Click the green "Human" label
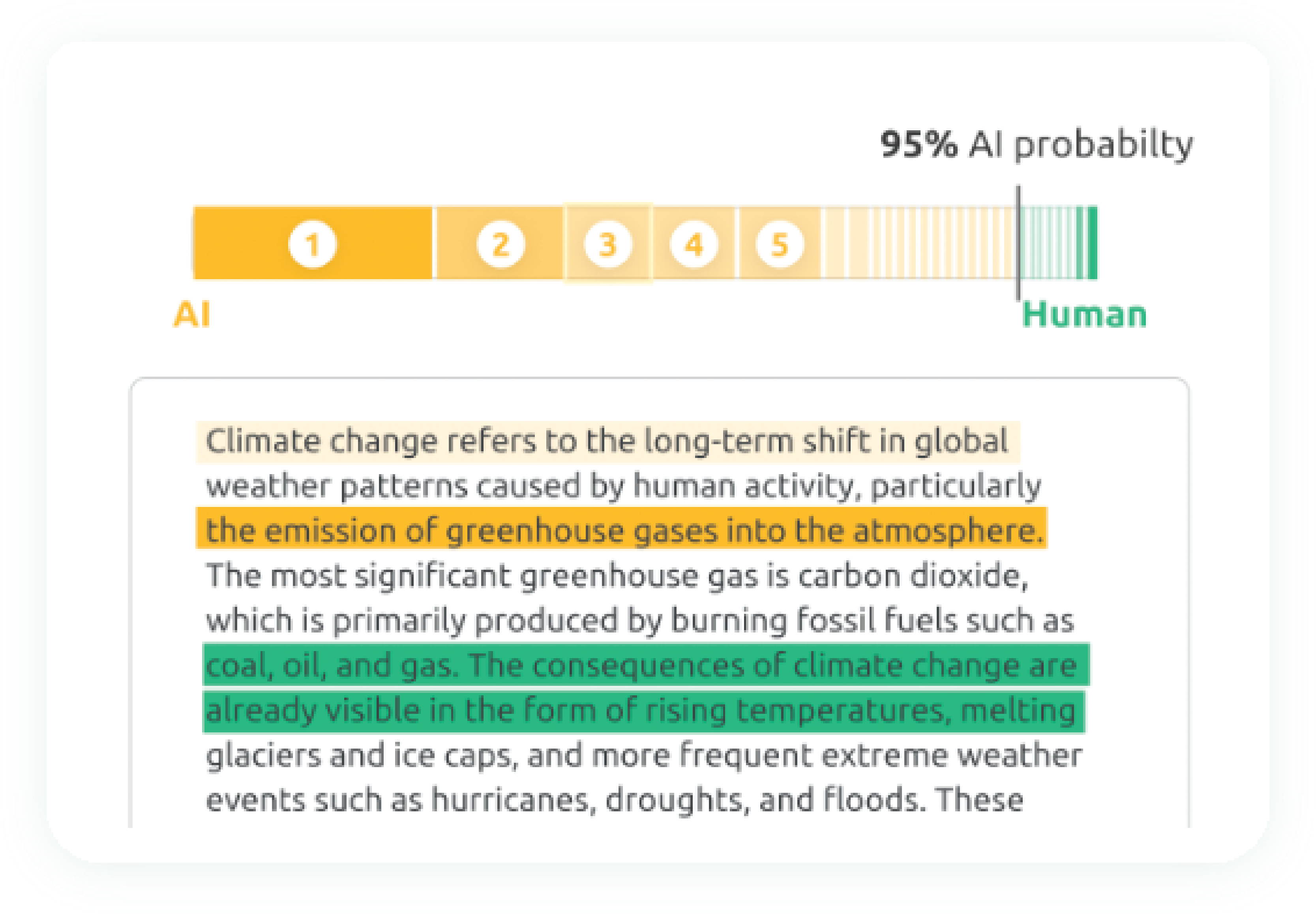1316x914 pixels. coord(1084,314)
